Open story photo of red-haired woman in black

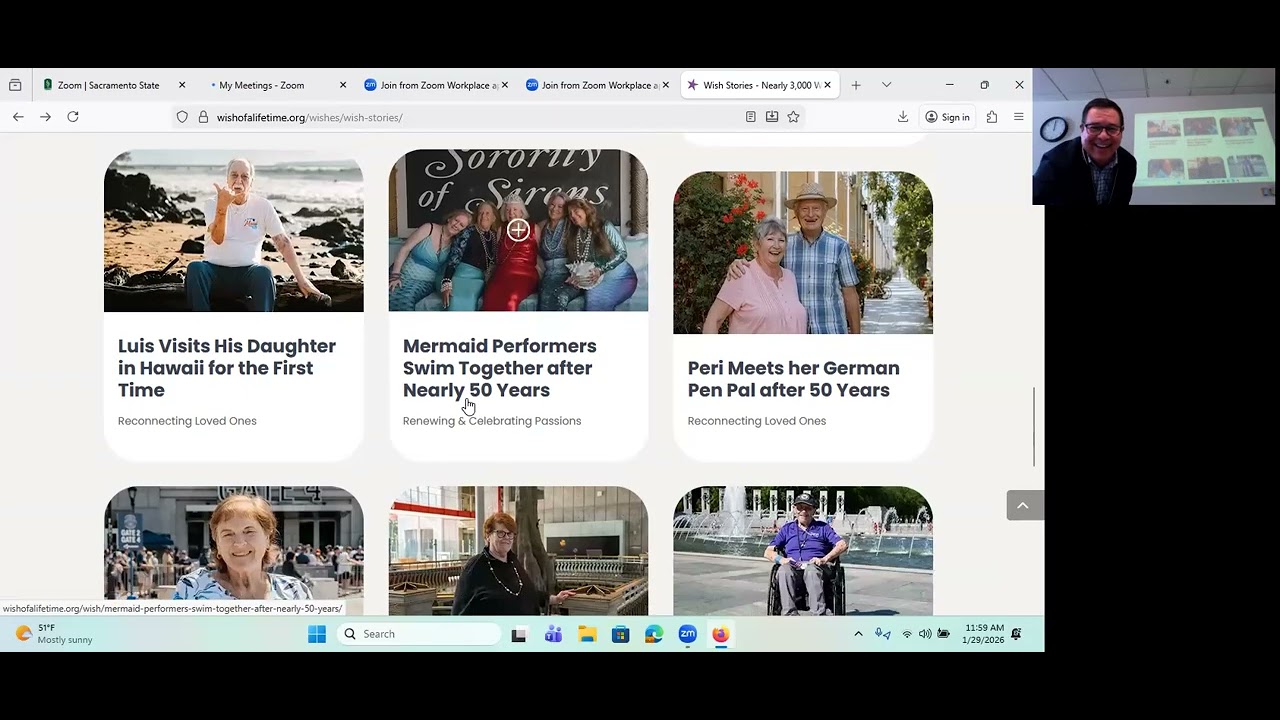click(x=518, y=549)
